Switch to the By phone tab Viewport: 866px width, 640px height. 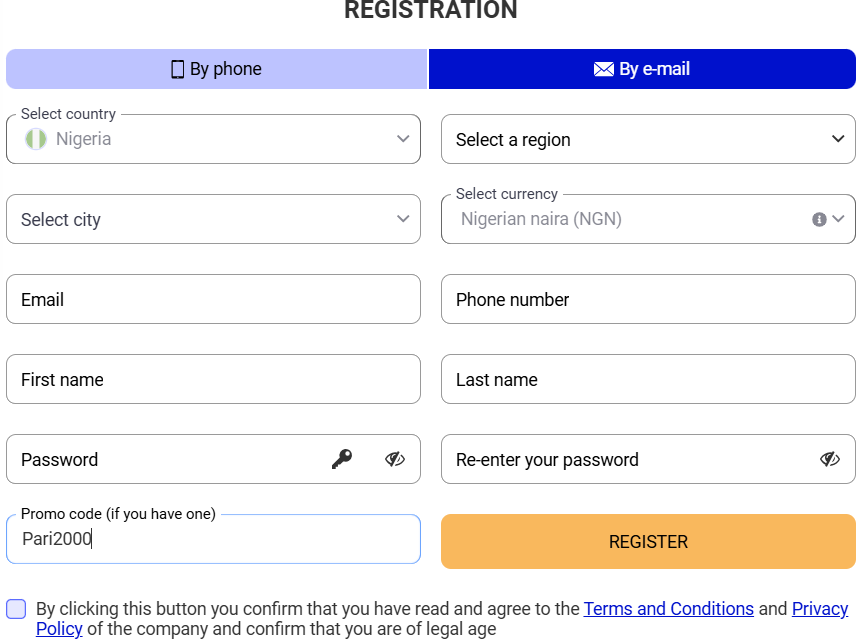pyautogui.click(x=216, y=68)
